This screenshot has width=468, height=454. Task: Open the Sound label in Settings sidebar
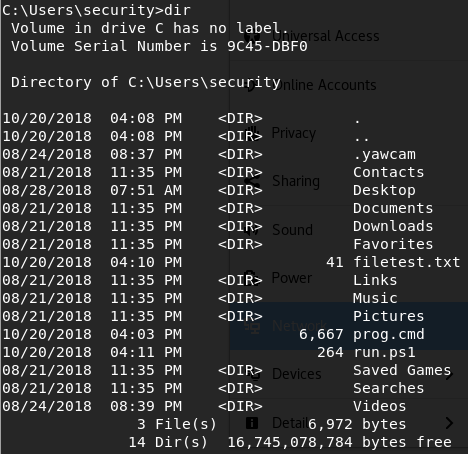click(x=292, y=230)
